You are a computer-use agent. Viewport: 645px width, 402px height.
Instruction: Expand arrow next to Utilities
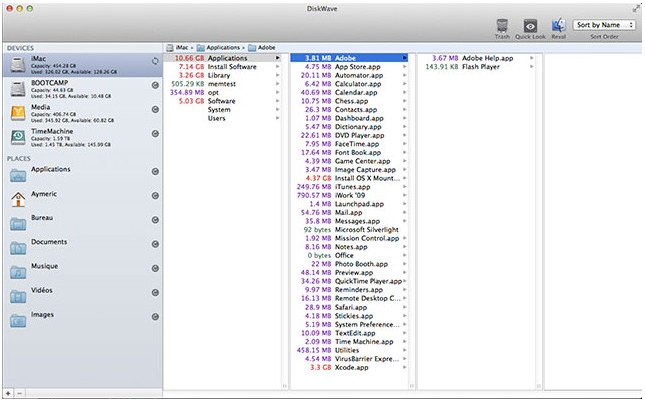coord(405,350)
